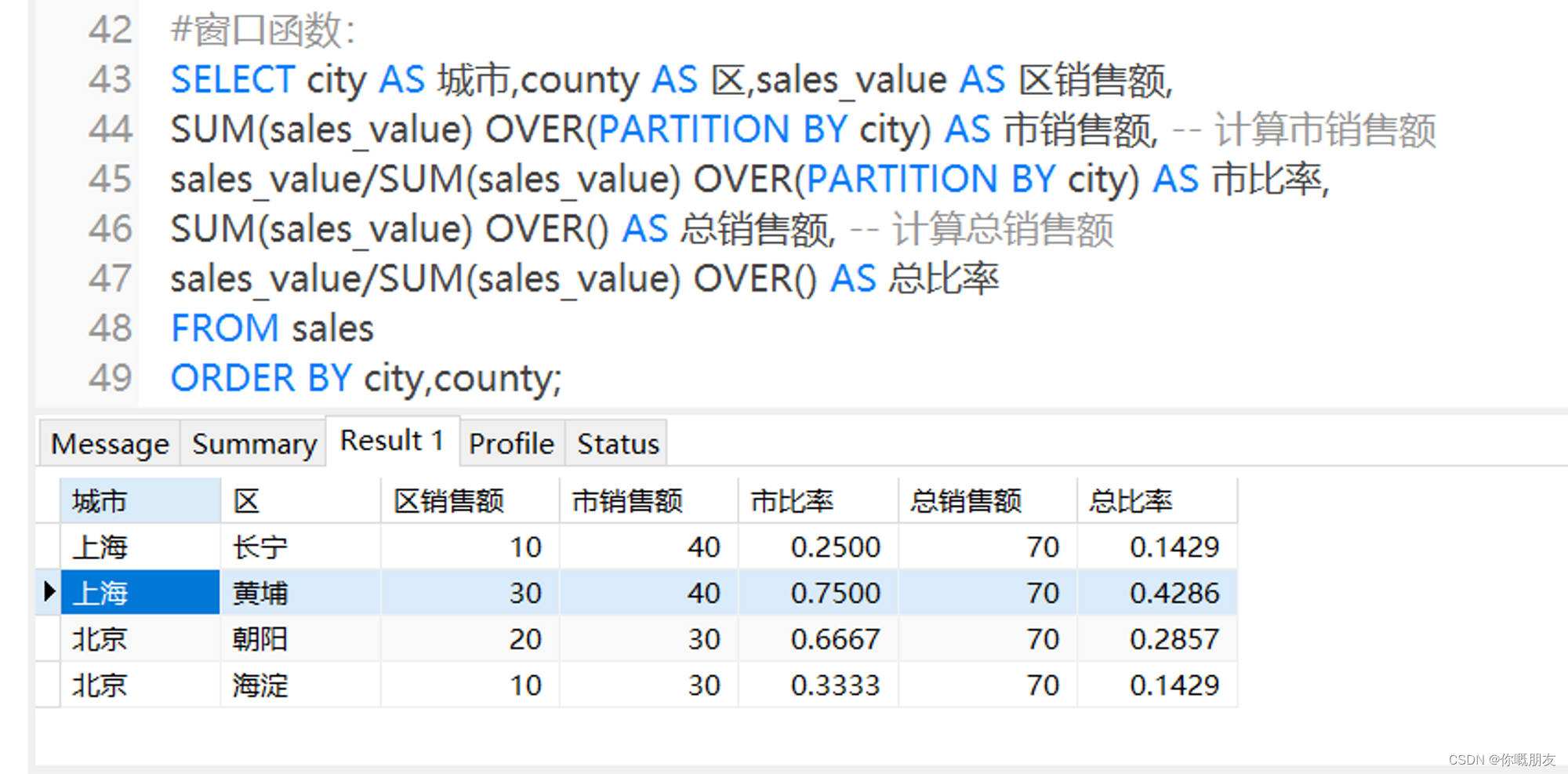
Task: Switch to the Profile tab
Action: [510, 443]
